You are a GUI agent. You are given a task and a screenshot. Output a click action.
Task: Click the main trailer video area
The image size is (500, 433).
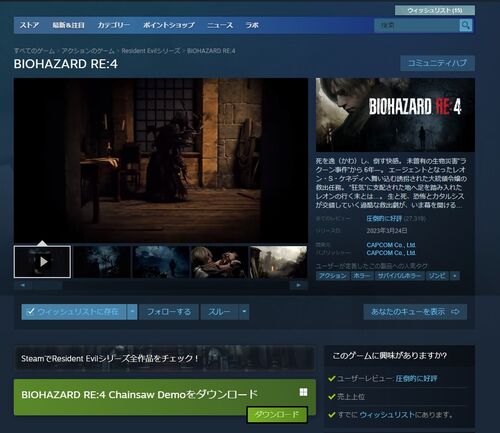coord(161,160)
